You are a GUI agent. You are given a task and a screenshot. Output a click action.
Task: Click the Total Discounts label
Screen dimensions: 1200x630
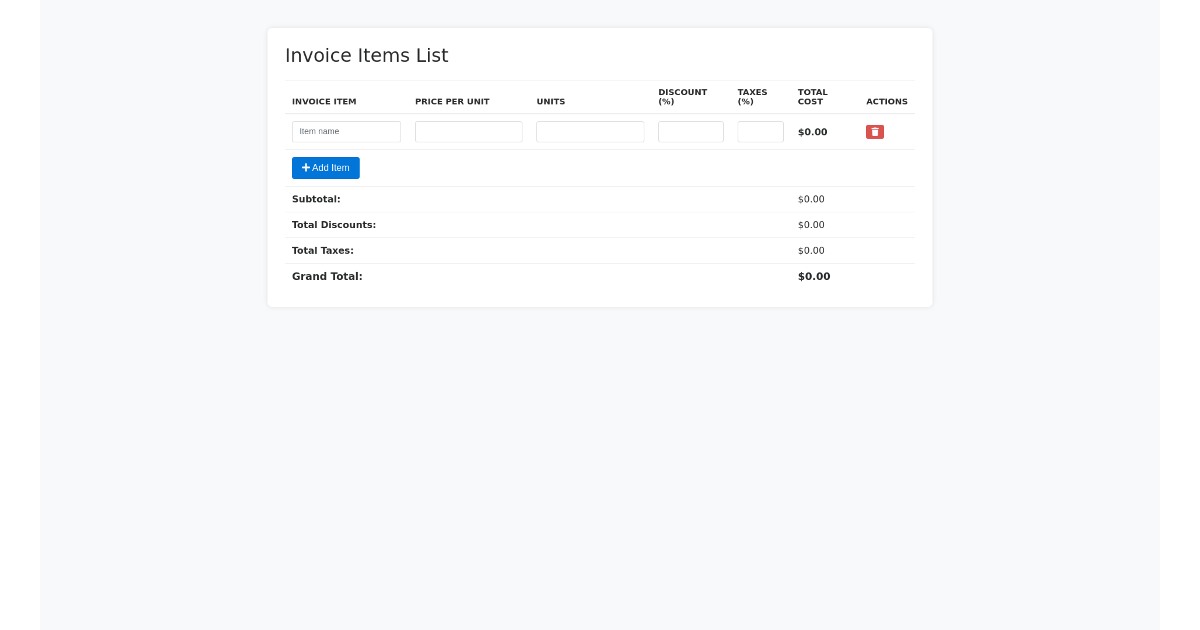pos(334,225)
